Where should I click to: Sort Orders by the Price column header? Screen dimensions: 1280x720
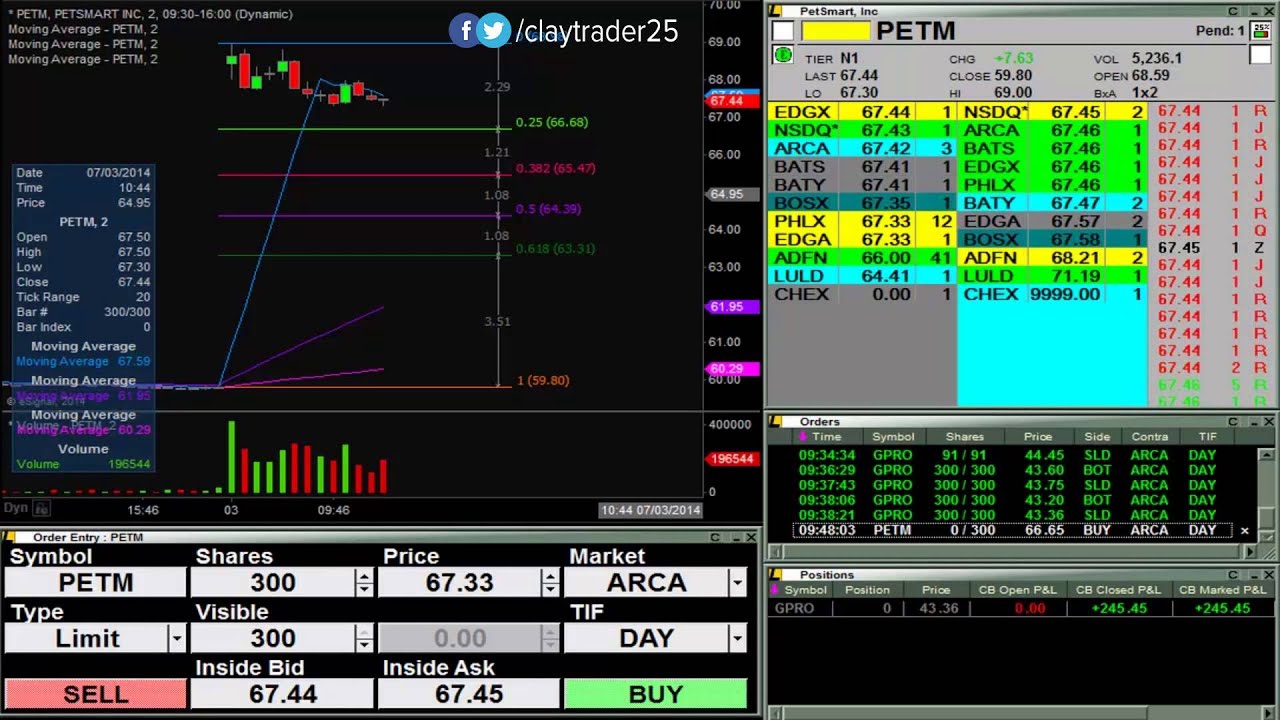[1038, 437]
